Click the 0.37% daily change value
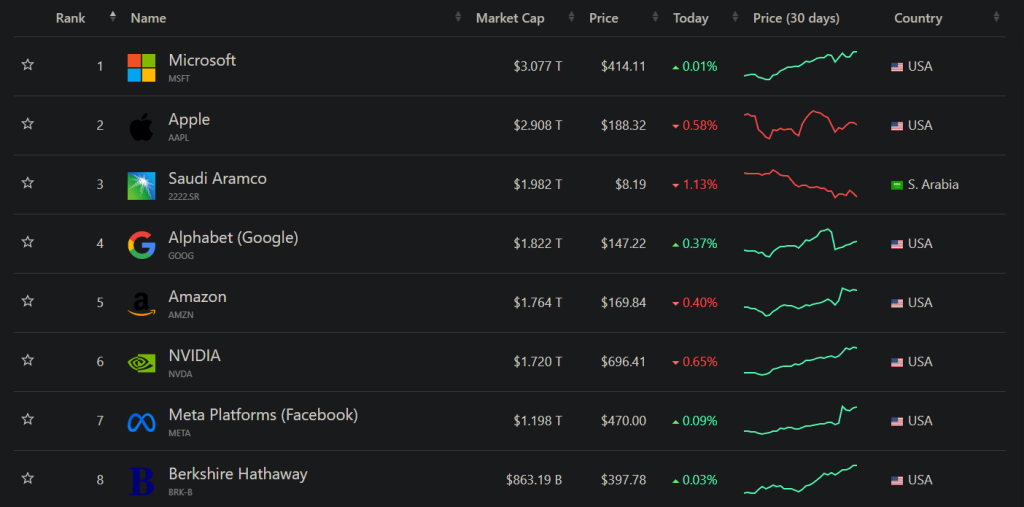This screenshot has height=507, width=1024. (699, 244)
